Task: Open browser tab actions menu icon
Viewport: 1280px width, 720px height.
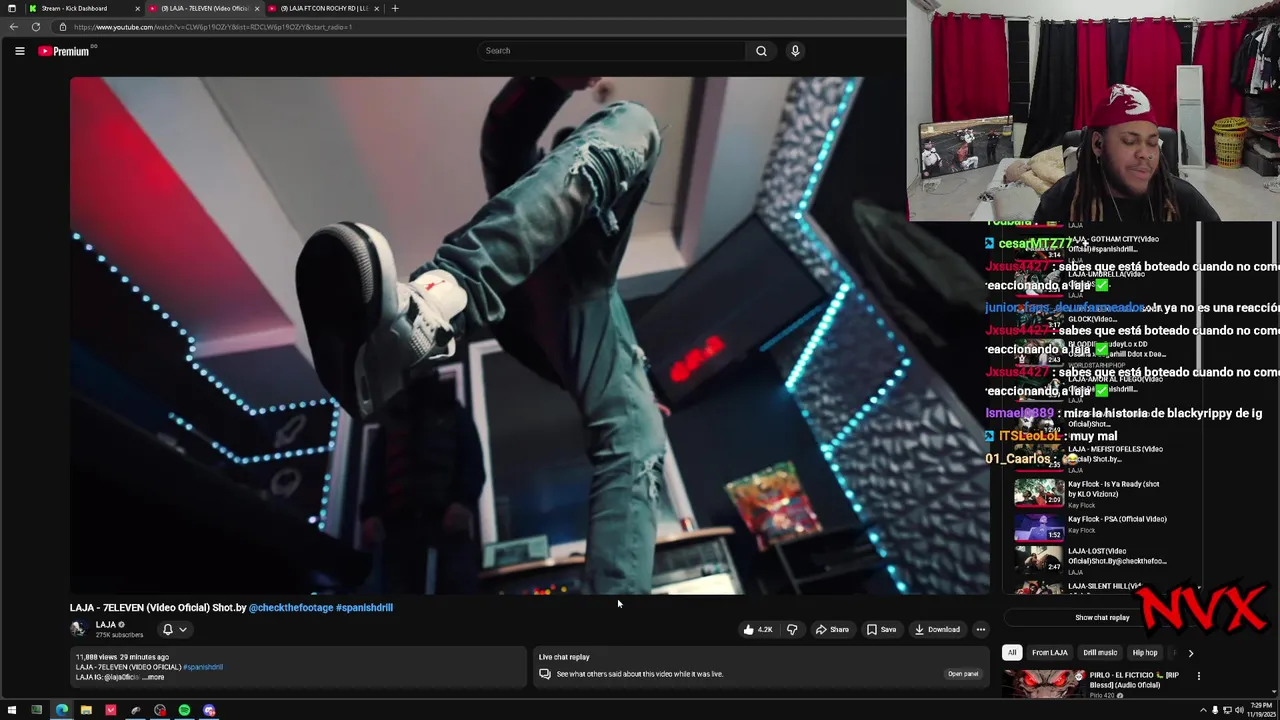Action: tap(11, 8)
